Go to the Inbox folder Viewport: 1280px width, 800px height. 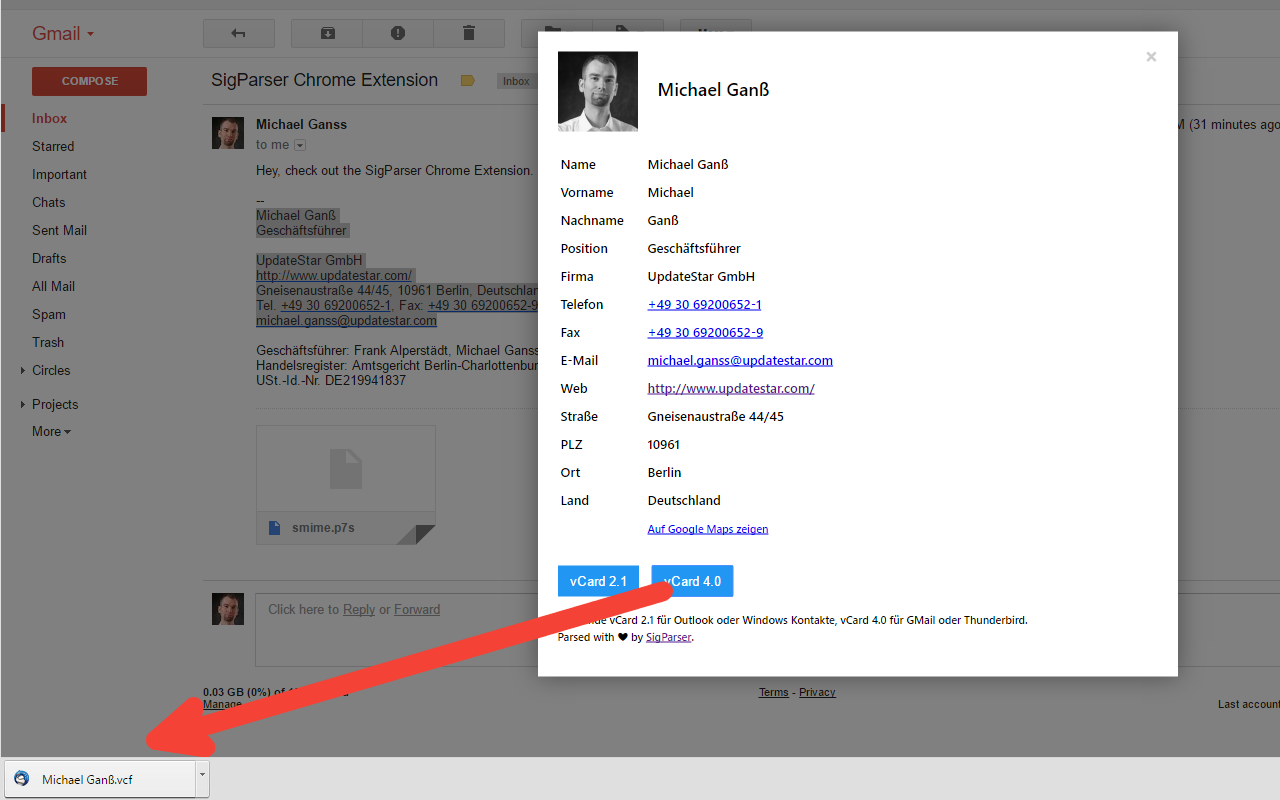click(49, 118)
